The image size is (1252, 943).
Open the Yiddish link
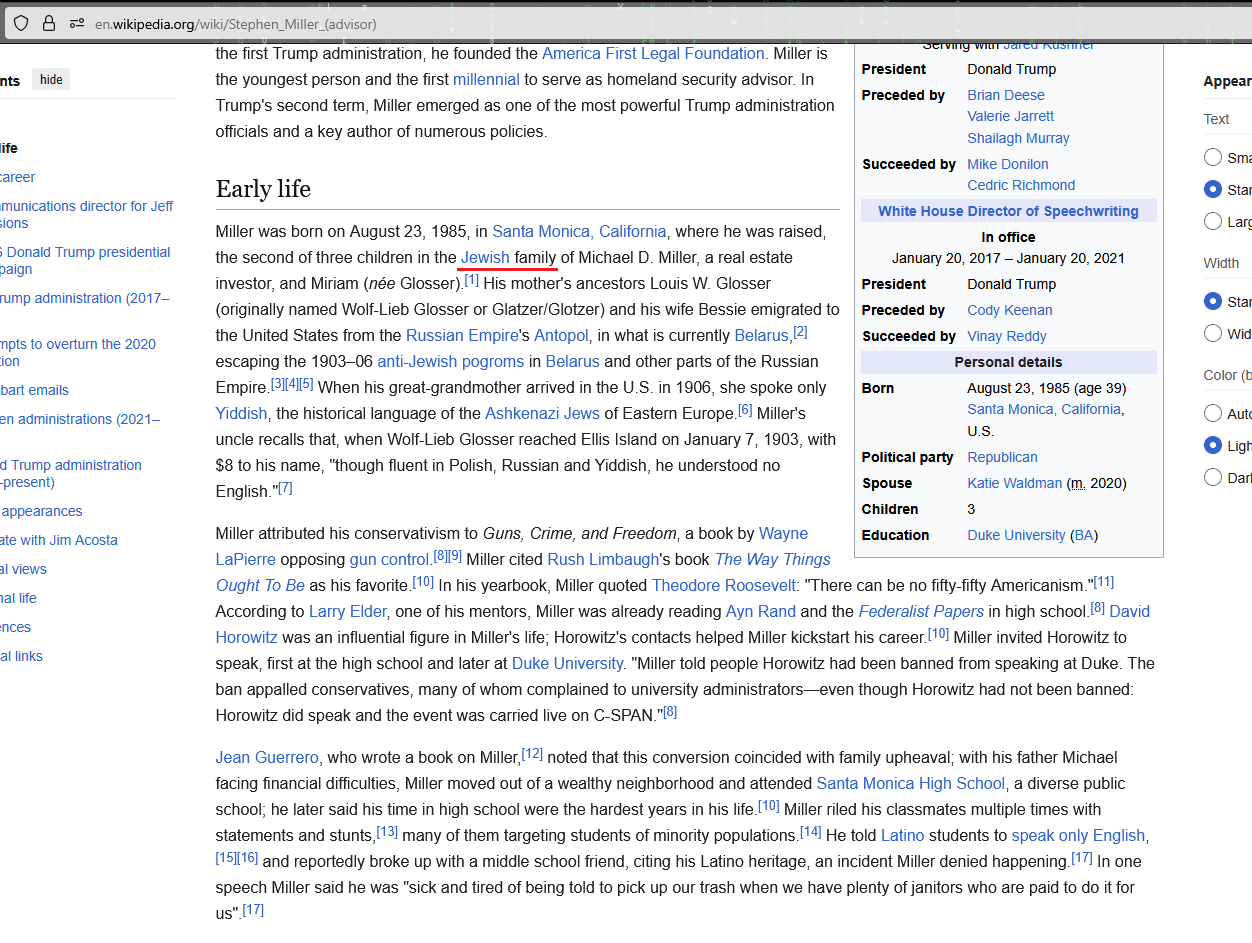tap(241, 413)
